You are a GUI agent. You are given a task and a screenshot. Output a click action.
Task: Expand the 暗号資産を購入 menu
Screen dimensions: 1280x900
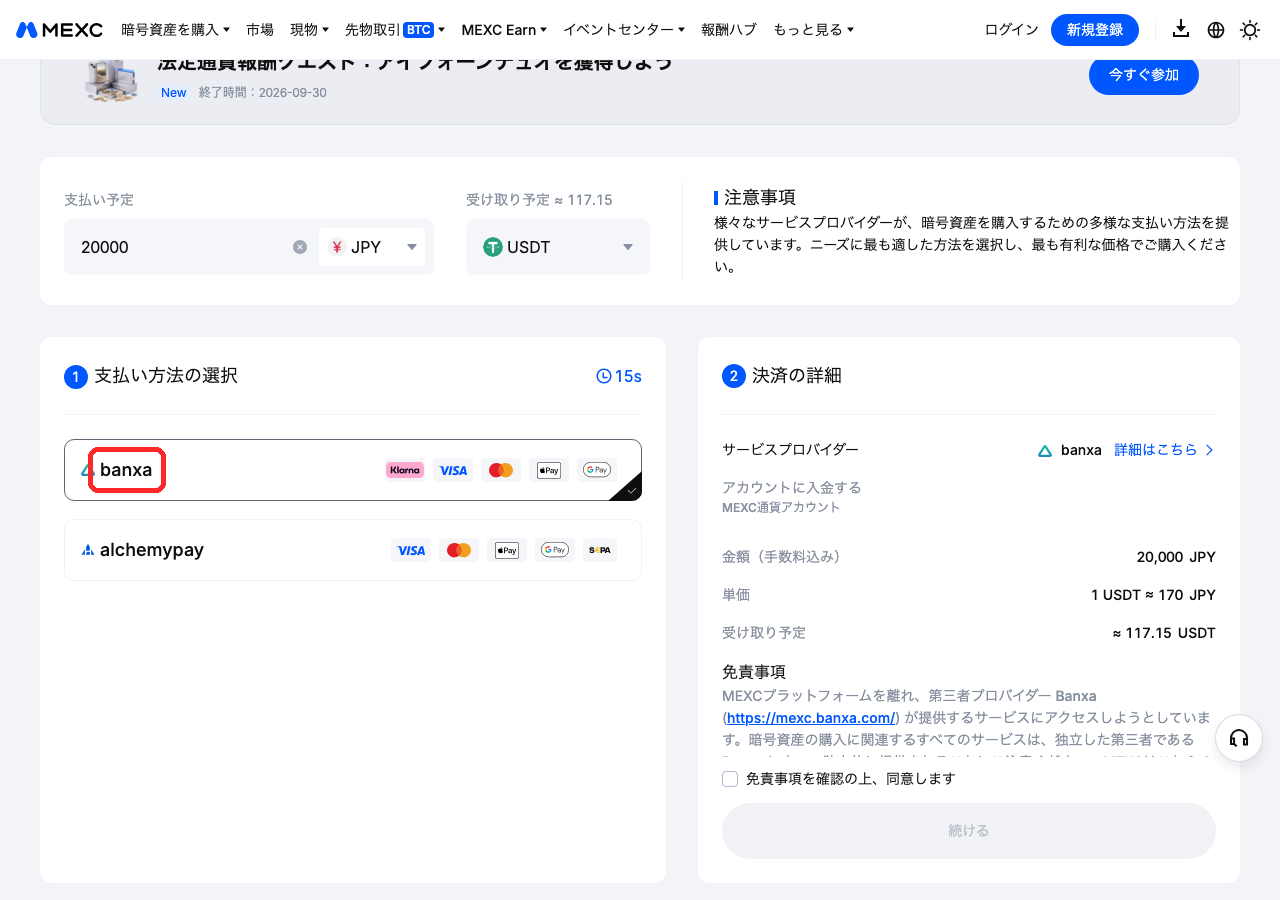coord(175,30)
